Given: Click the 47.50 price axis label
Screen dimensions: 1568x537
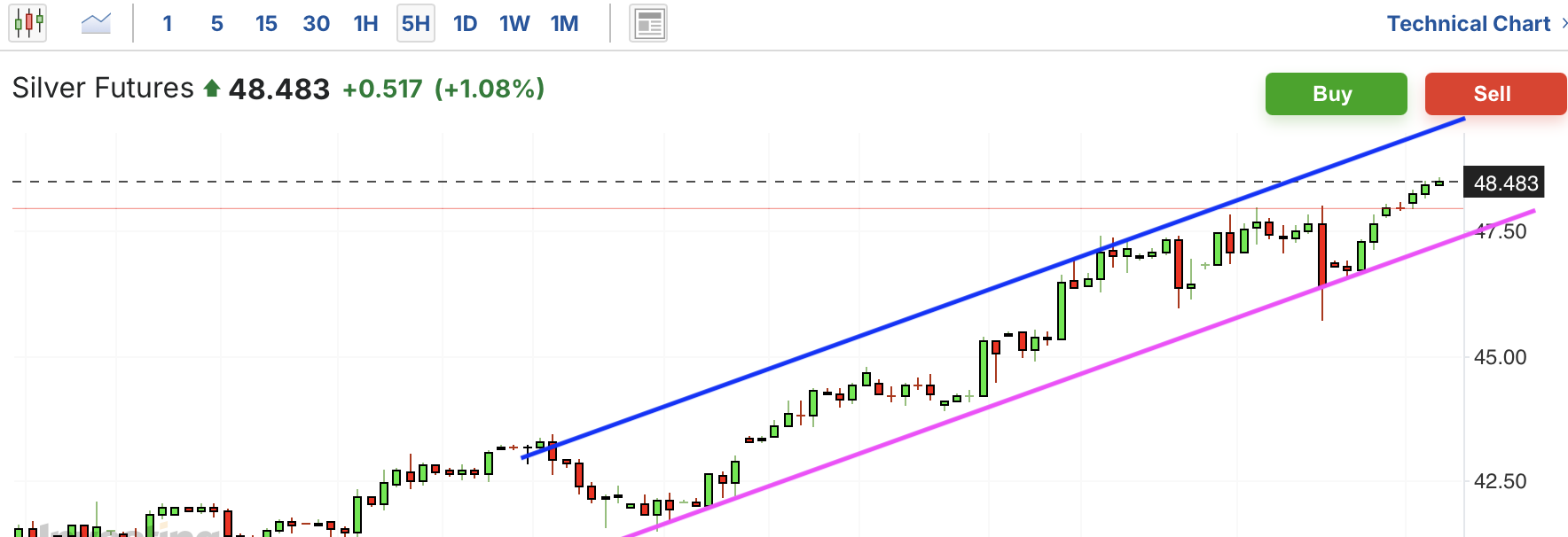Looking at the screenshot, I should [1500, 232].
